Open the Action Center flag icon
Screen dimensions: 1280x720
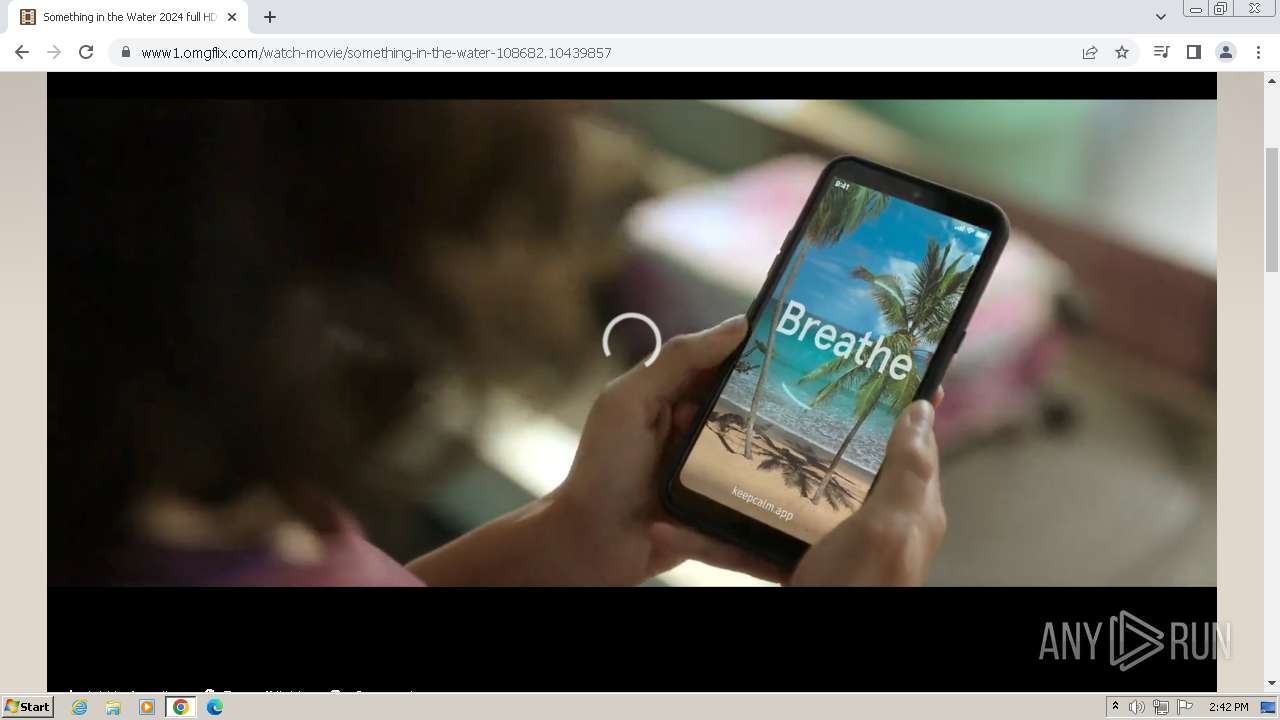(x=1185, y=707)
